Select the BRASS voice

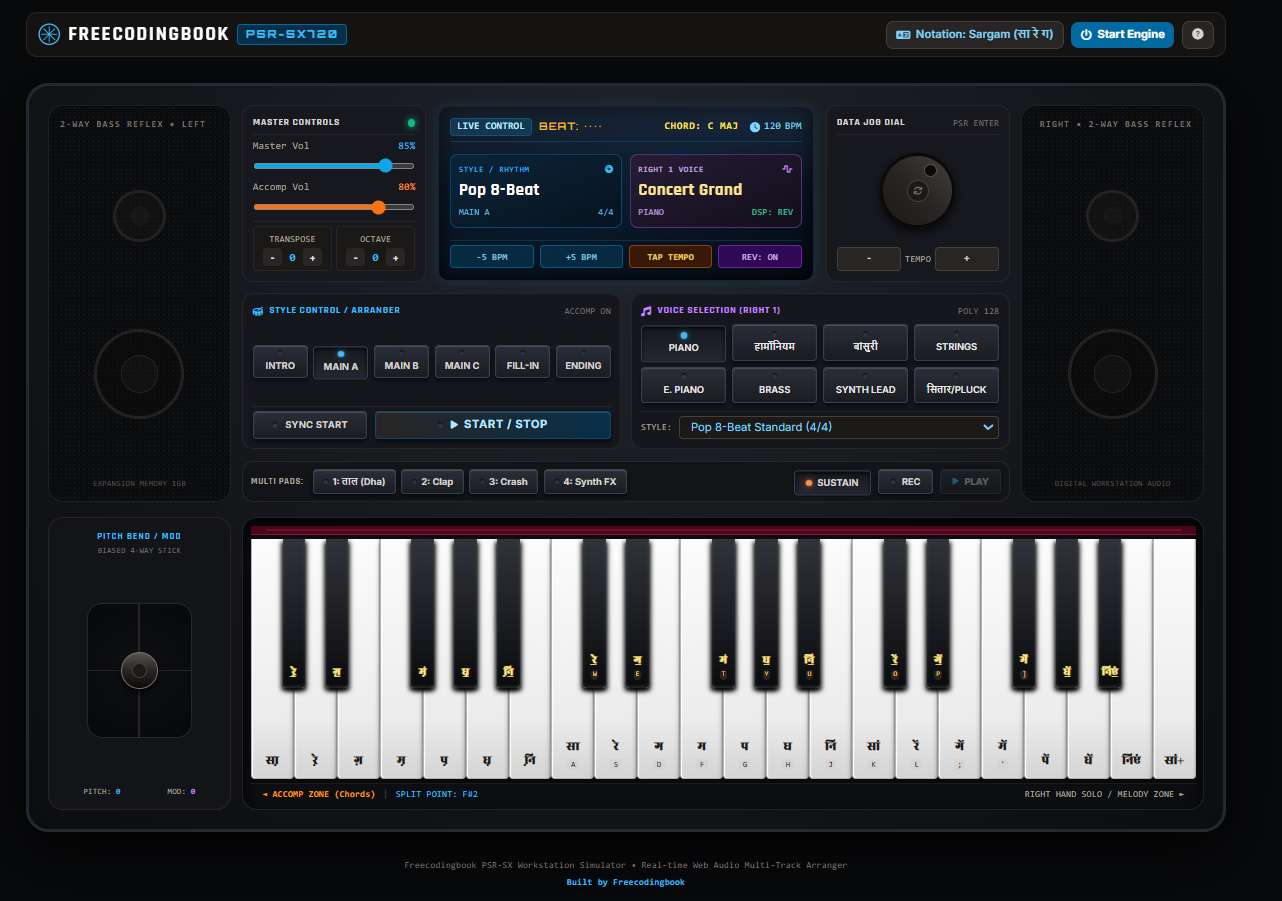click(774, 386)
